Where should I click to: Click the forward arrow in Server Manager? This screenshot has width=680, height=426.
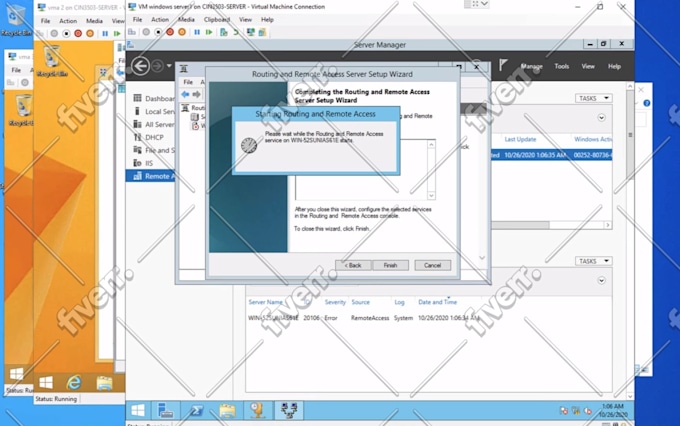[157, 66]
